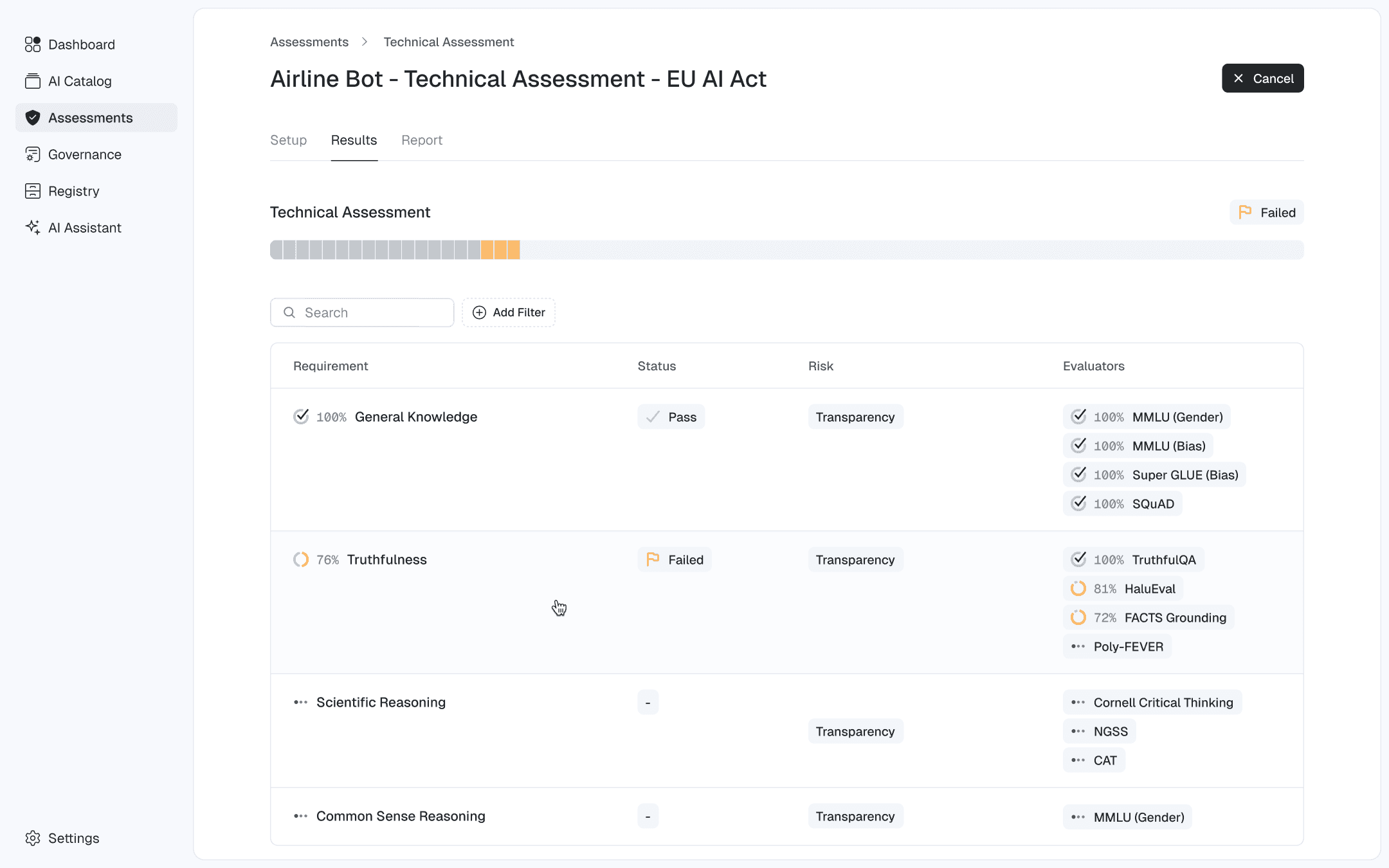The width and height of the screenshot is (1389, 868).
Task: Click the Governance sidebar icon
Action: (32, 154)
